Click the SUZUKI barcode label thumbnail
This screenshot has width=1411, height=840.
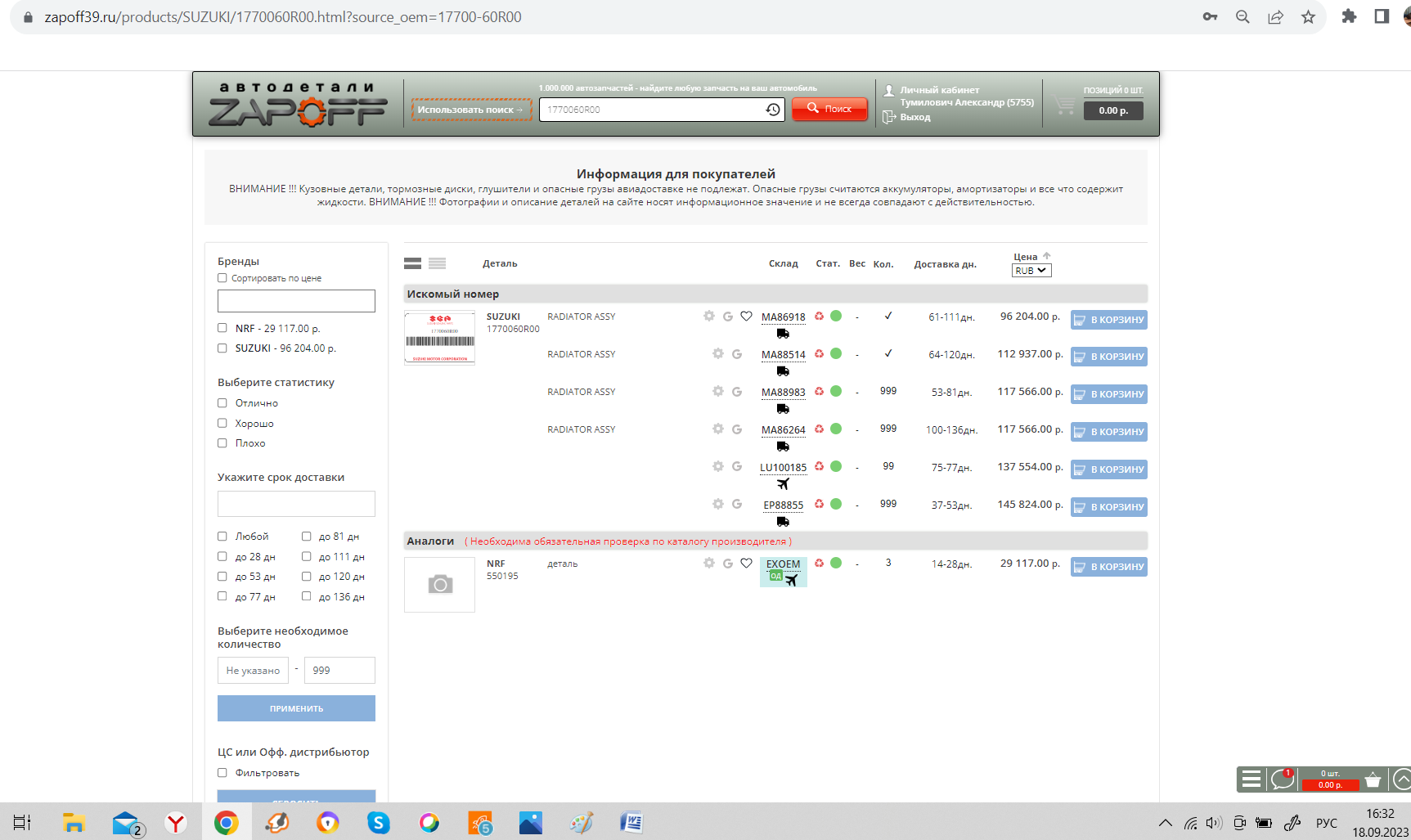[x=439, y=338]
